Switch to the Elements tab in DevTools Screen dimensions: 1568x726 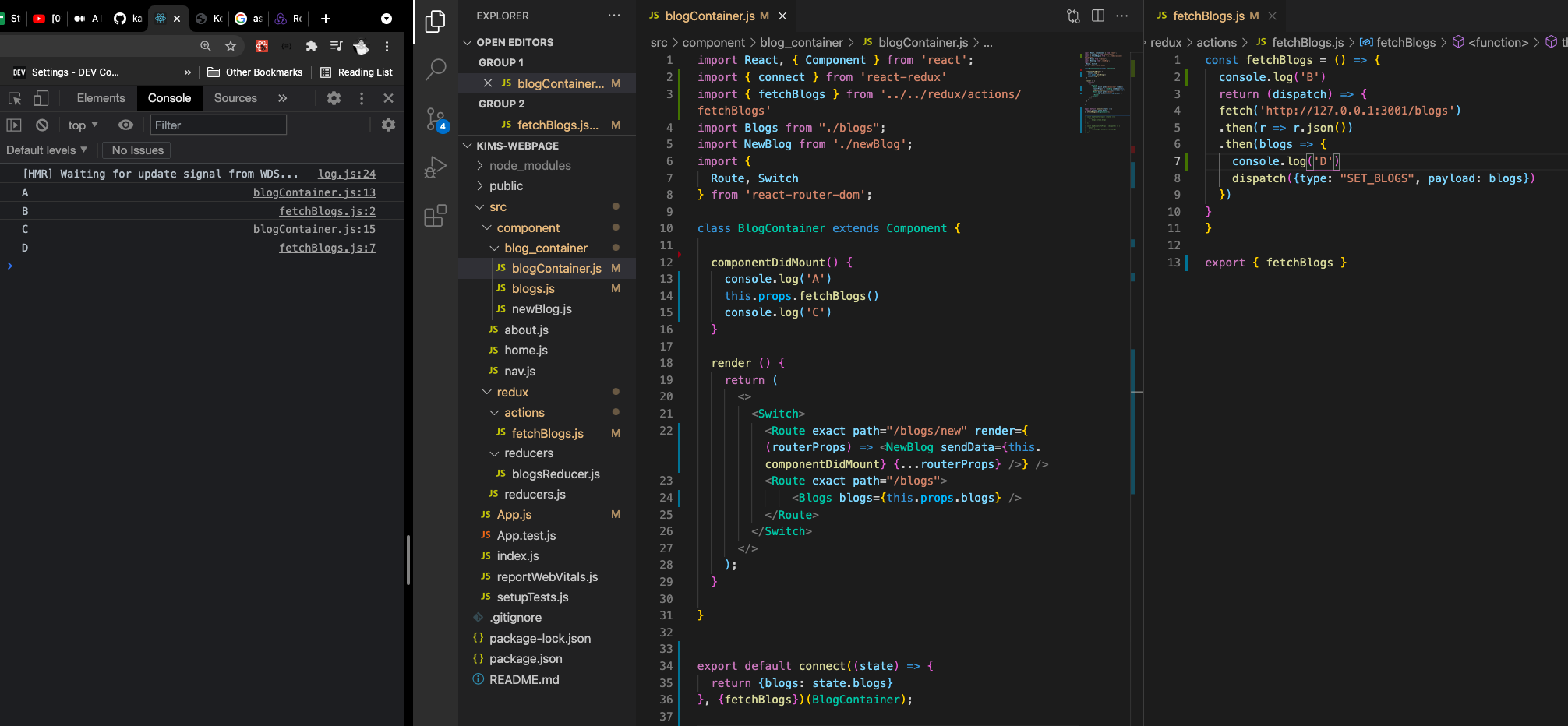tap(101, 98)
